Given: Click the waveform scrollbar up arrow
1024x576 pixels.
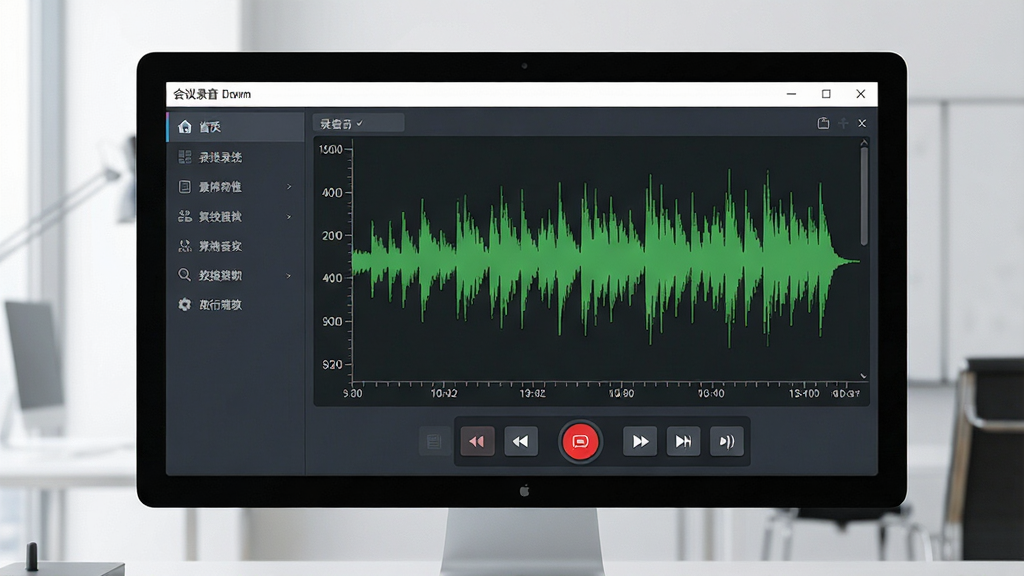Looking at the screenshot, I should point(864,142).
